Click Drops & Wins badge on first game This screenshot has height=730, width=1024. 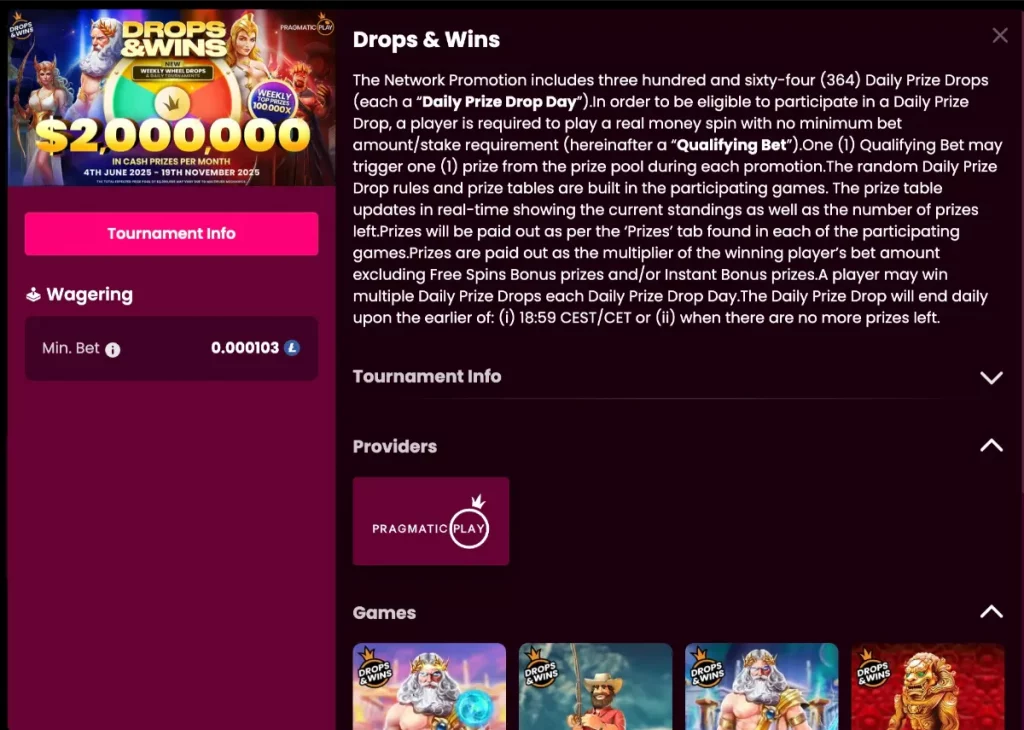pyautogui.click(x=374, y=667)
